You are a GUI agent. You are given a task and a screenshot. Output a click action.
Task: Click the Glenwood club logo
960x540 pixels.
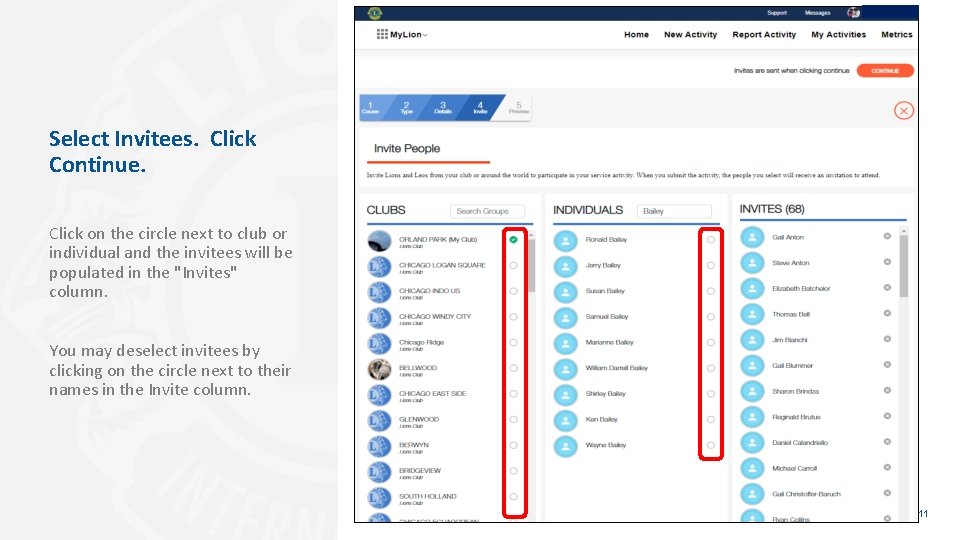(x=379, y=421)
